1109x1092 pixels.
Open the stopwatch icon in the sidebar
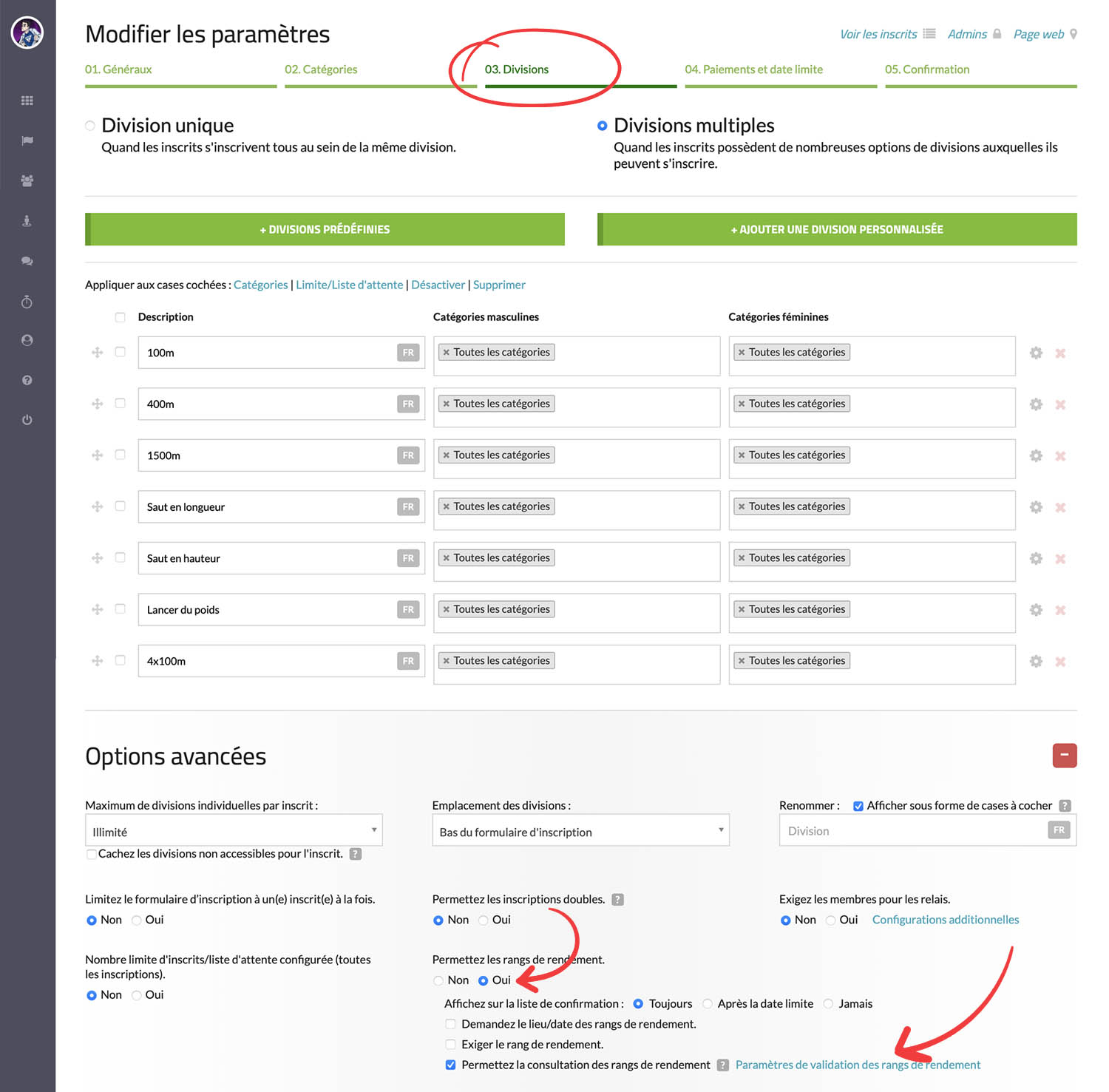tap(27, 302)
